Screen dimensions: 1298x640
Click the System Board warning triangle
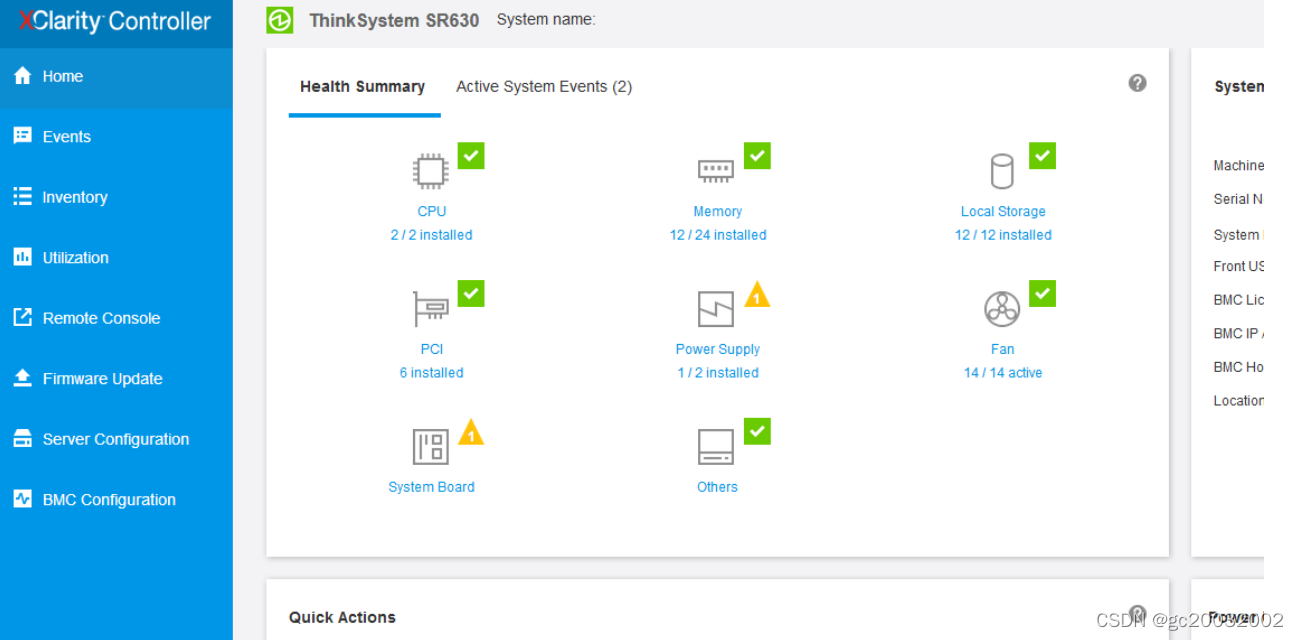point(471,433)
